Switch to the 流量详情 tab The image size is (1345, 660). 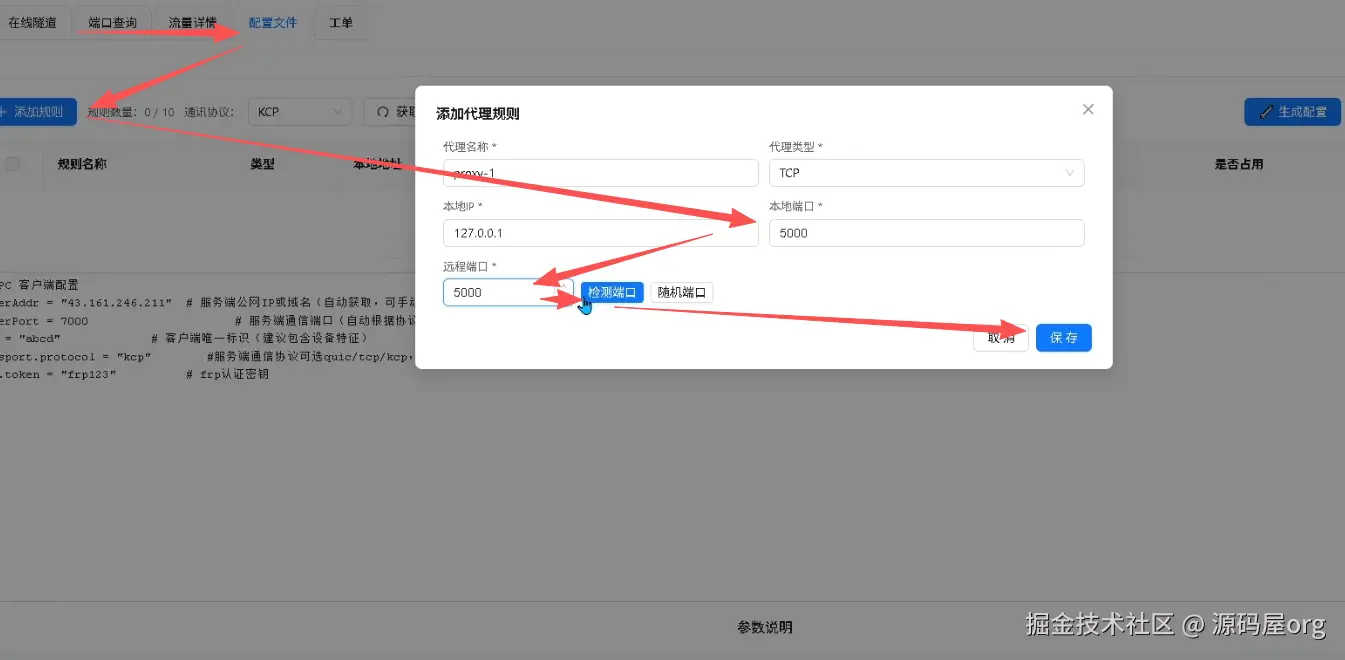pyautogui.click(x=192, y=22)
